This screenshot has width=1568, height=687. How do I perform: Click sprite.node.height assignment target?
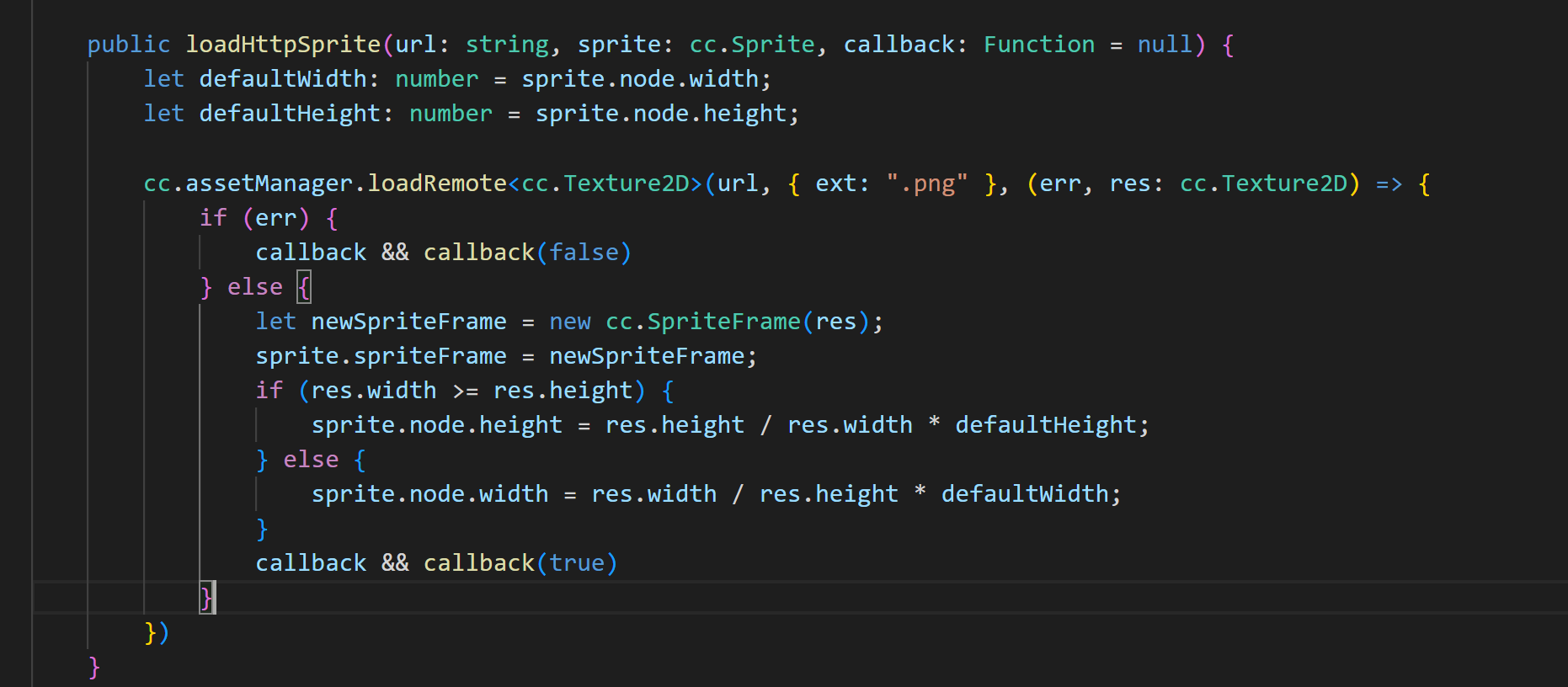[x=436, y=425]
